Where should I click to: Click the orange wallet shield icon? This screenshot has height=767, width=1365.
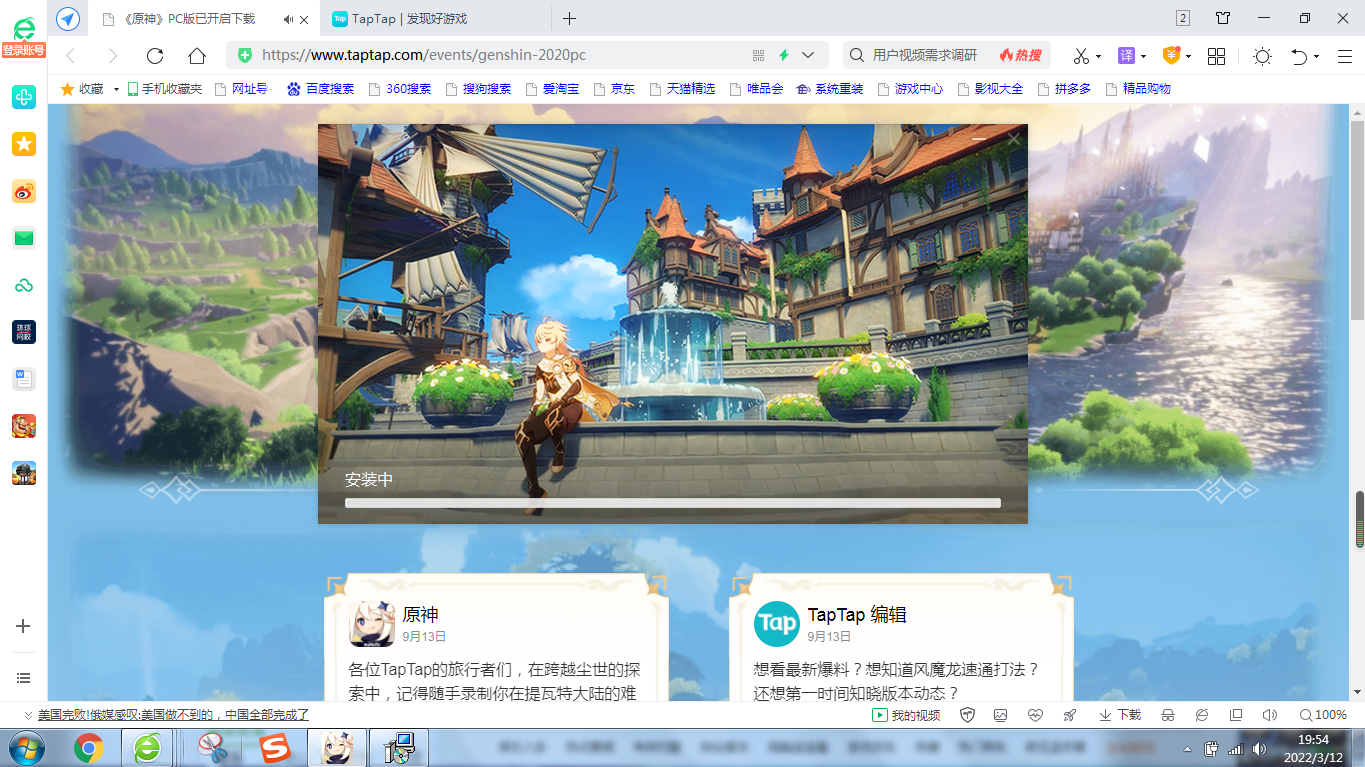[x=1171, y=55]
